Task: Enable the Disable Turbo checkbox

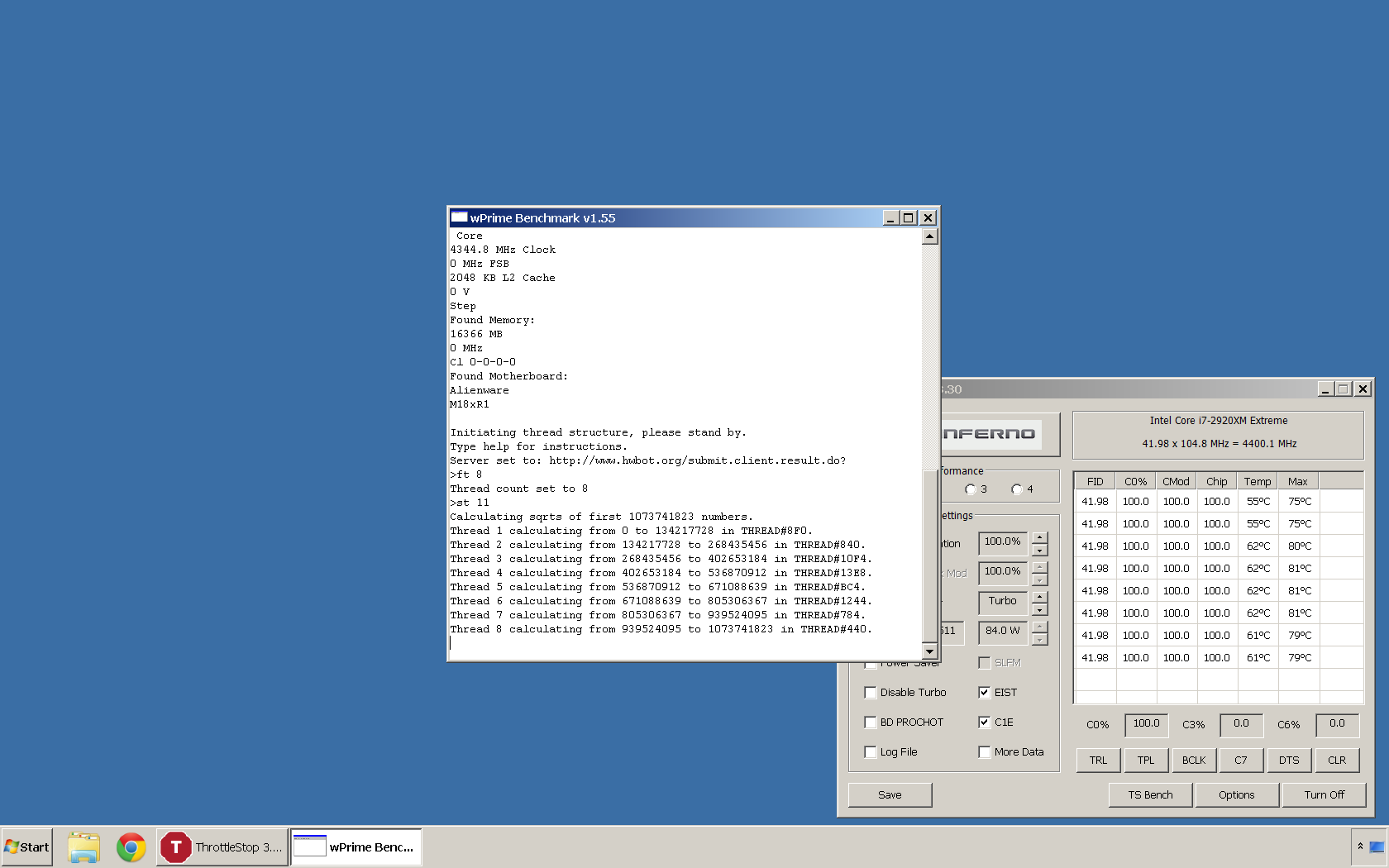Action: [x=870, y=693]
